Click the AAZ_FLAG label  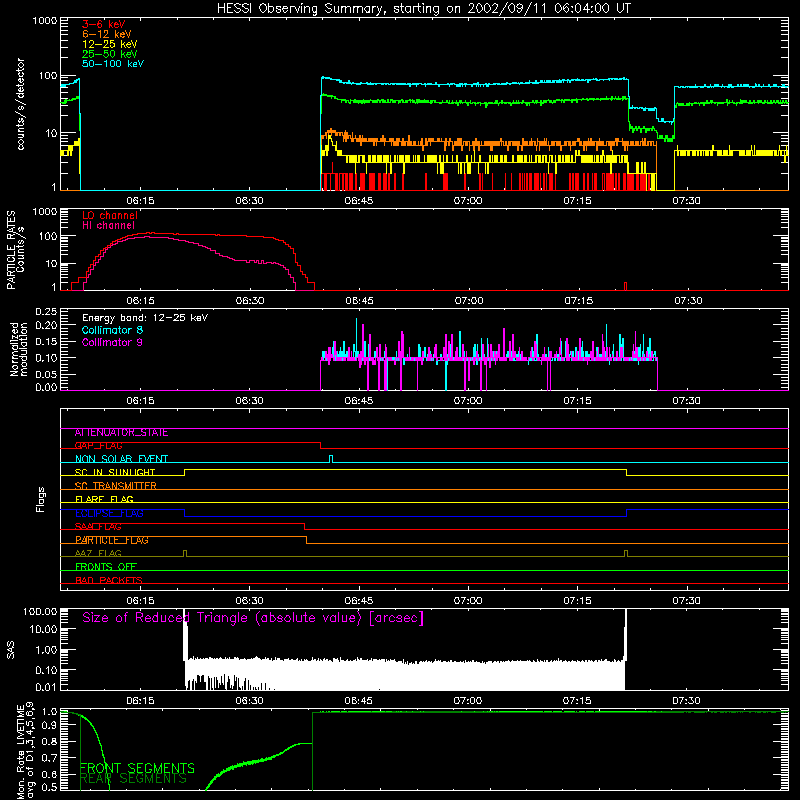(x=98, y=554)
